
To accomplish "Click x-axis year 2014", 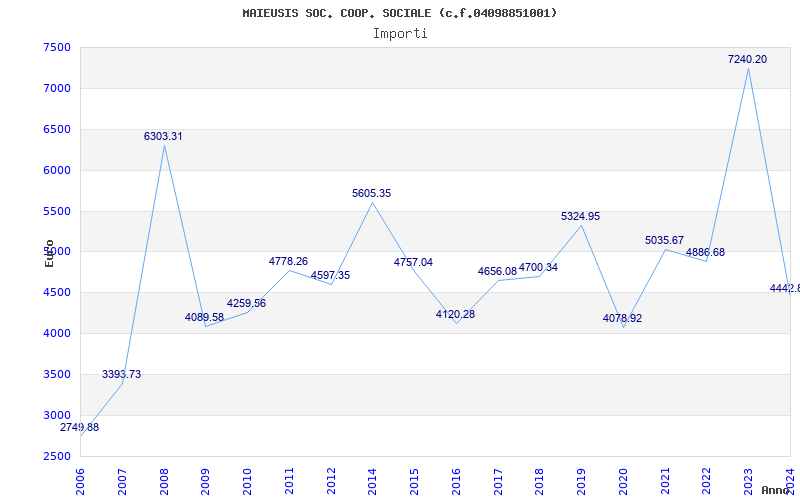I will tap(372, 481).
